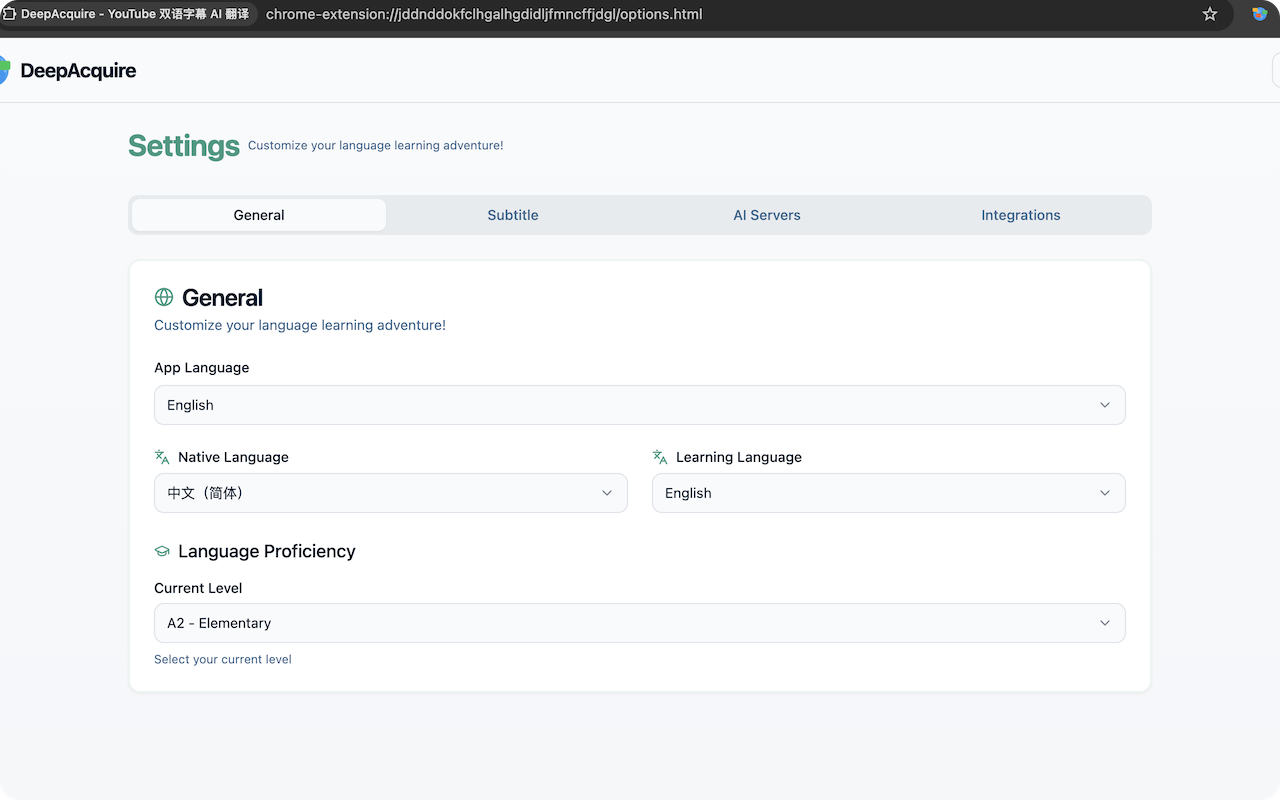Click the browser extension icon beside the star
Image resolution: width=1280 pixels, height=800 pixels.
pos(1259,14)
